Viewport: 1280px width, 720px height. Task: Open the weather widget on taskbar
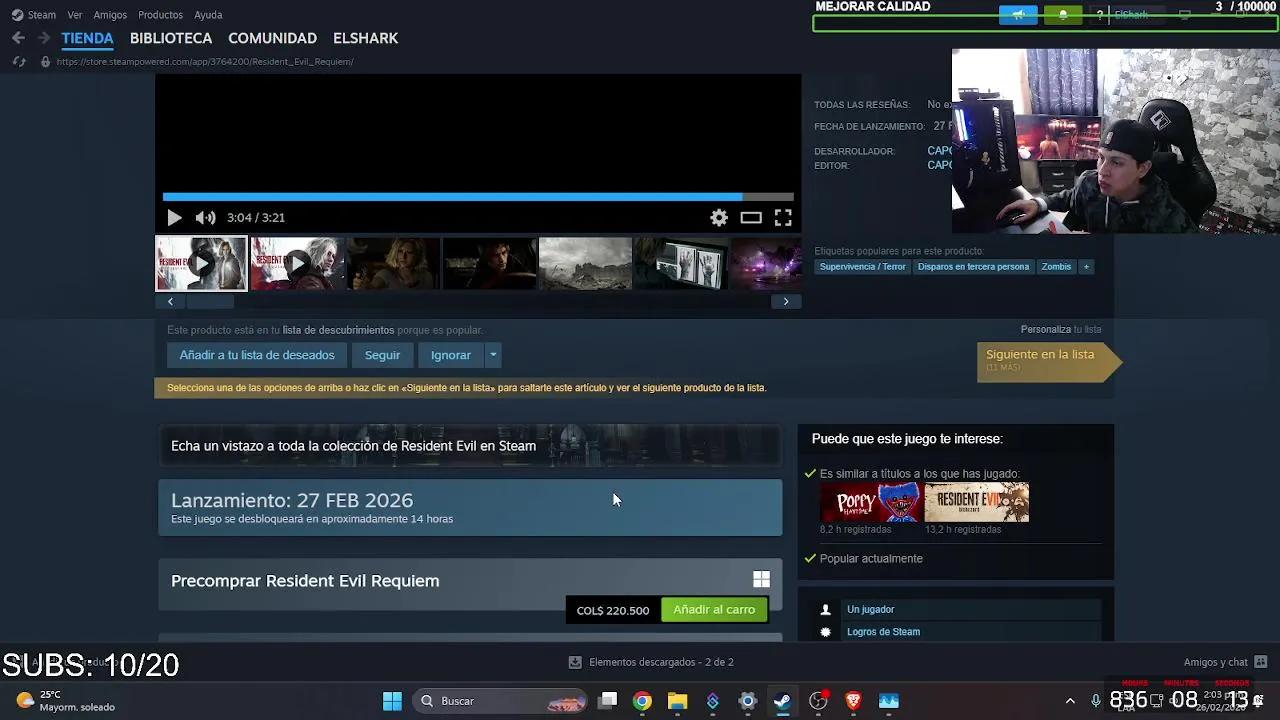click(66, 701)
